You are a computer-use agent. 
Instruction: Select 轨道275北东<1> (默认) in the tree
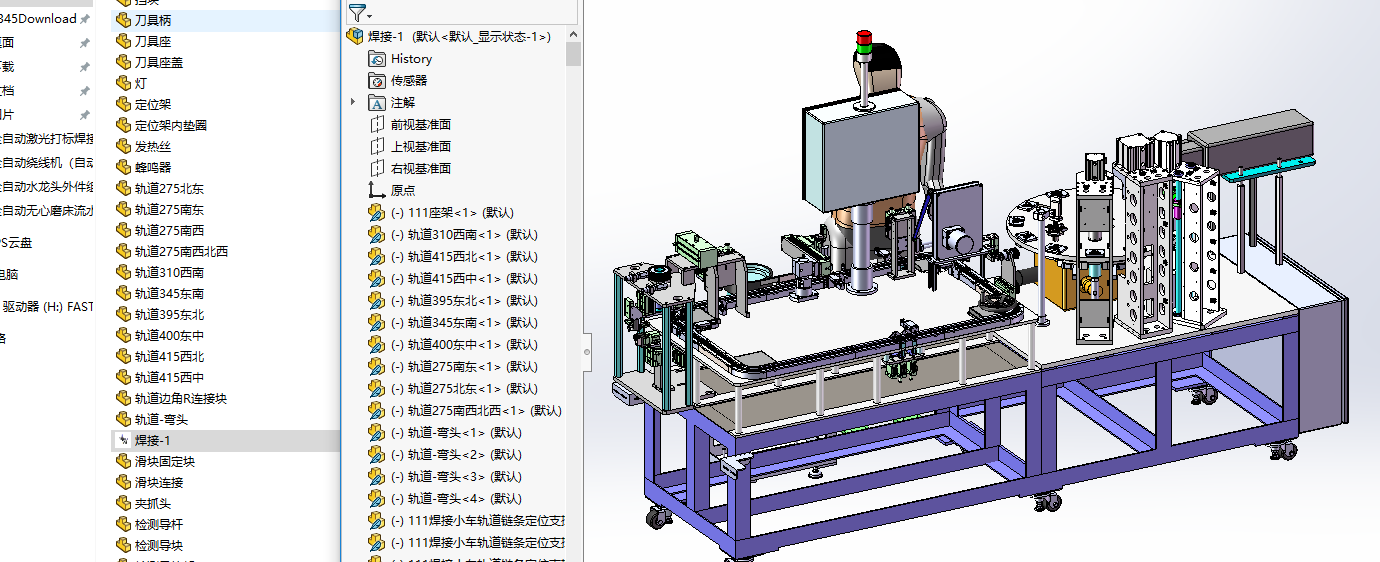pos(464,389)
